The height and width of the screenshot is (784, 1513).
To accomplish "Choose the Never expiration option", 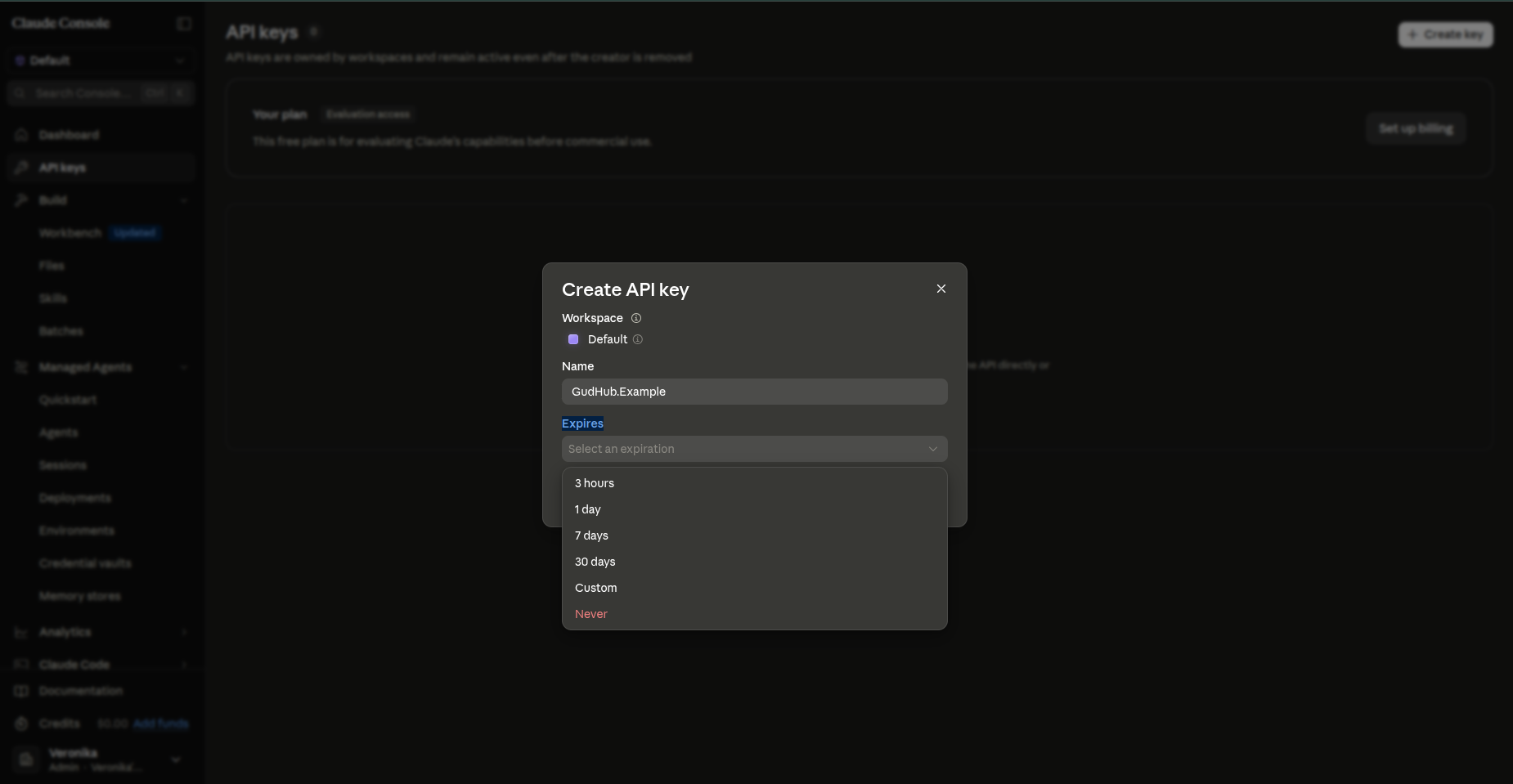I will pos(754,614).
